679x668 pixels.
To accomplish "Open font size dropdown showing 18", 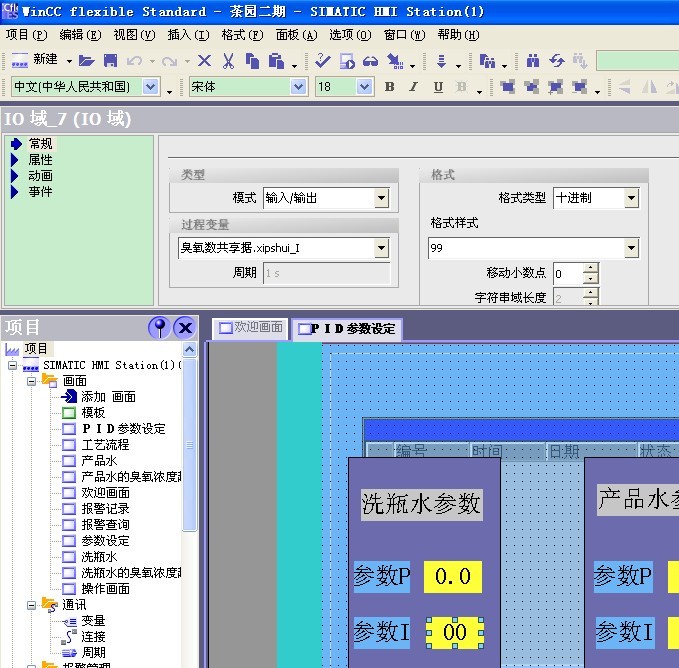I will 365,87.
